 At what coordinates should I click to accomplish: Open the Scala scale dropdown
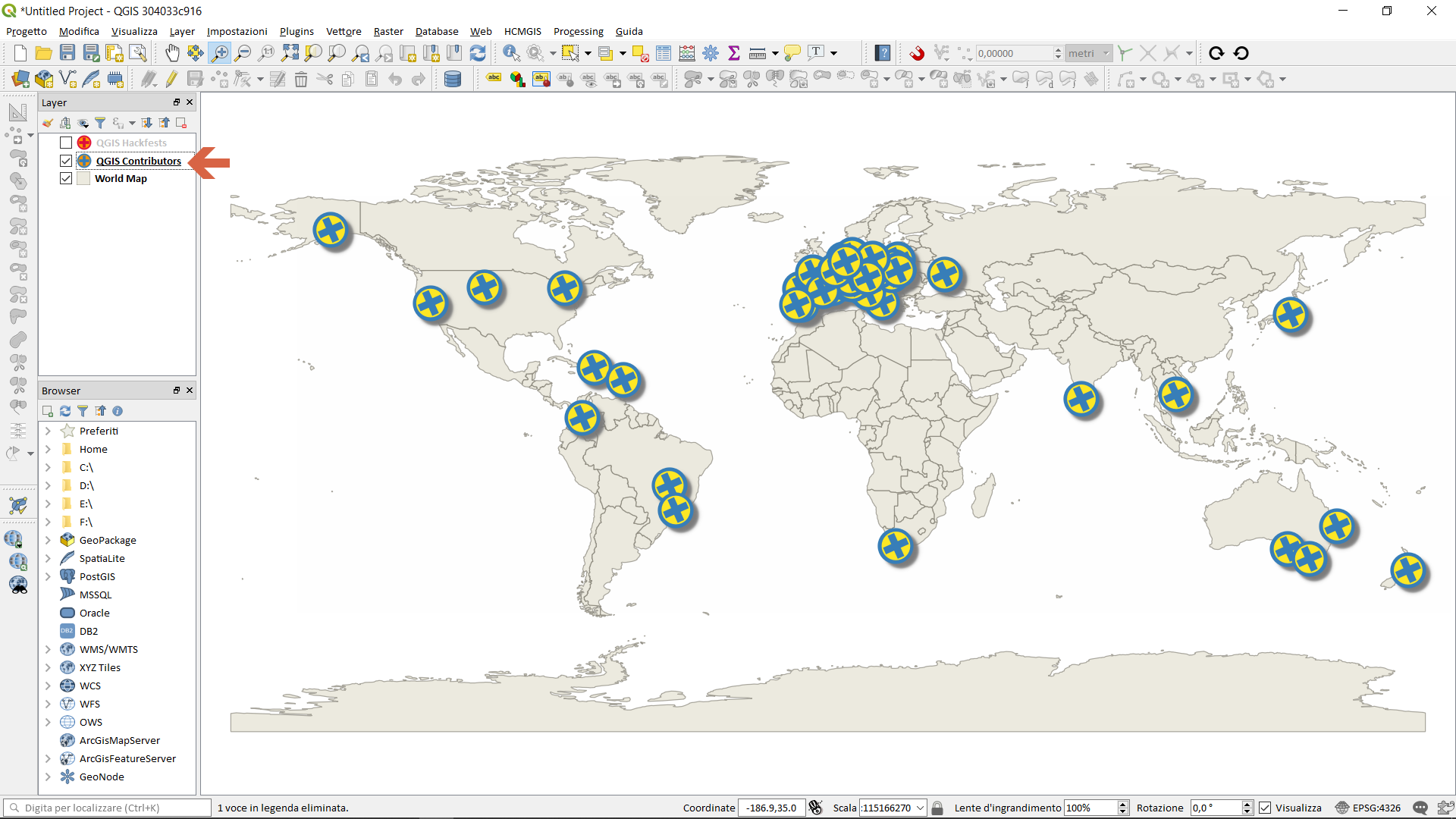coord(920,808)
